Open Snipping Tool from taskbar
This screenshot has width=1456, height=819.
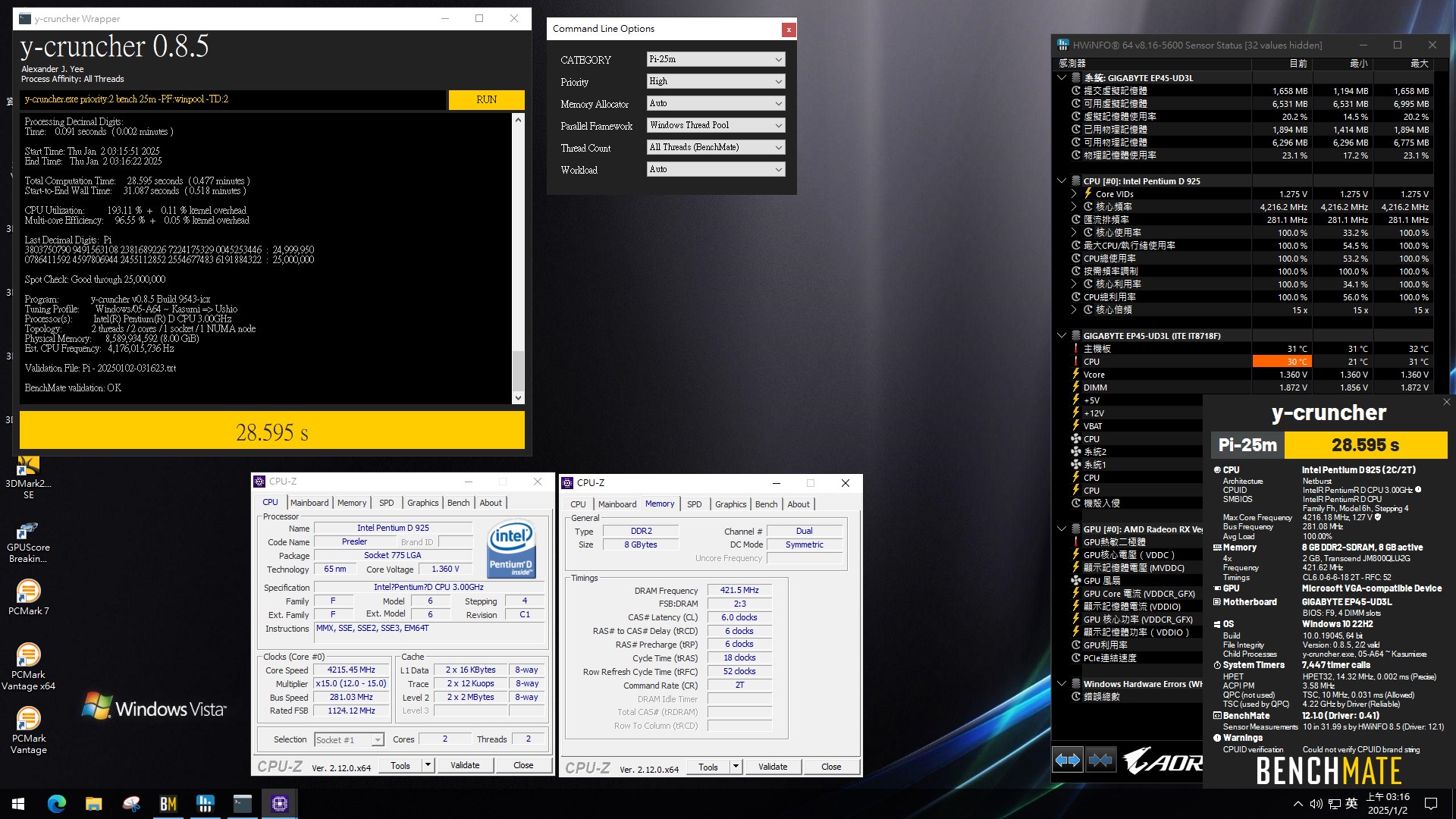click(x=131, y=804)
